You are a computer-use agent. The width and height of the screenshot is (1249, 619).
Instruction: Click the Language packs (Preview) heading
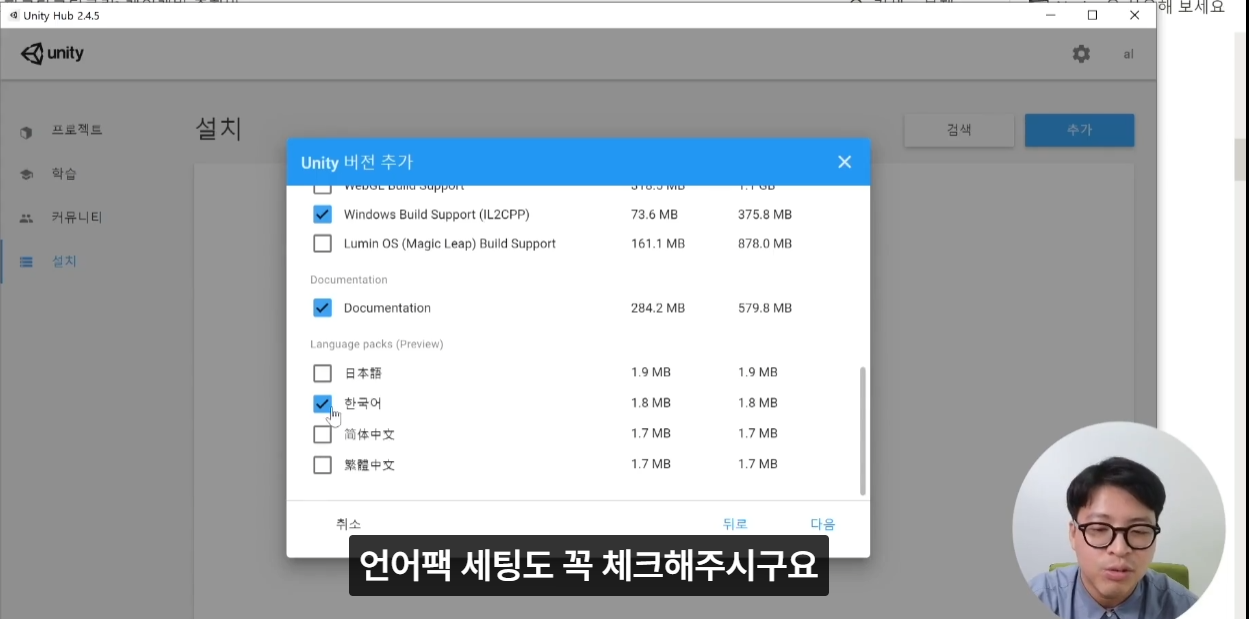(376, 344)
